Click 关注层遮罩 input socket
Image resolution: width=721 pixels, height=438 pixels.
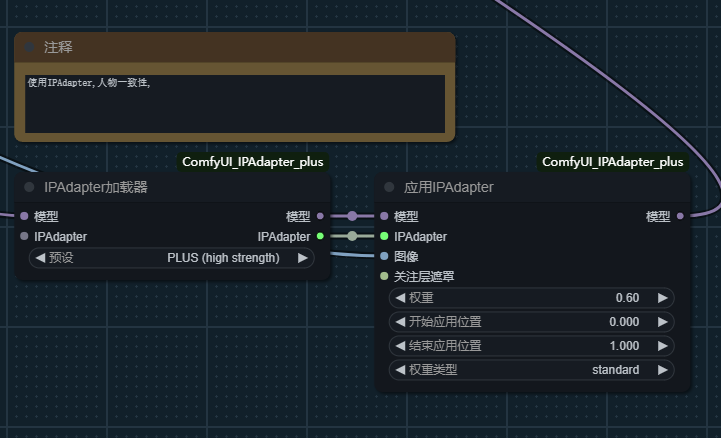click(384, 276)
